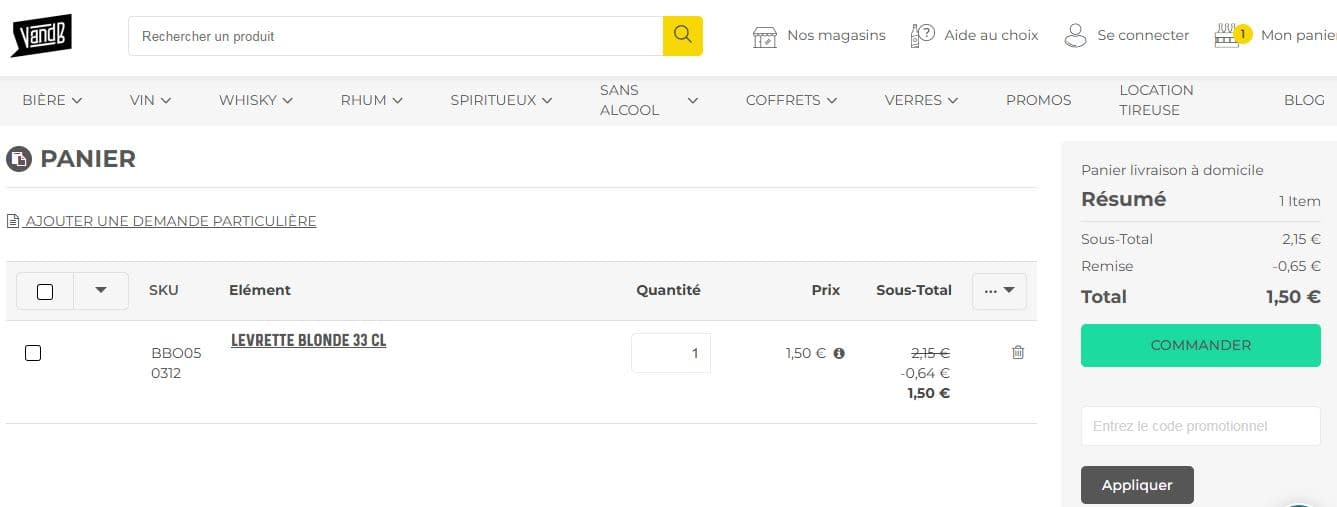
Task: Click the promo code input field
Action: click(1200, 426)
